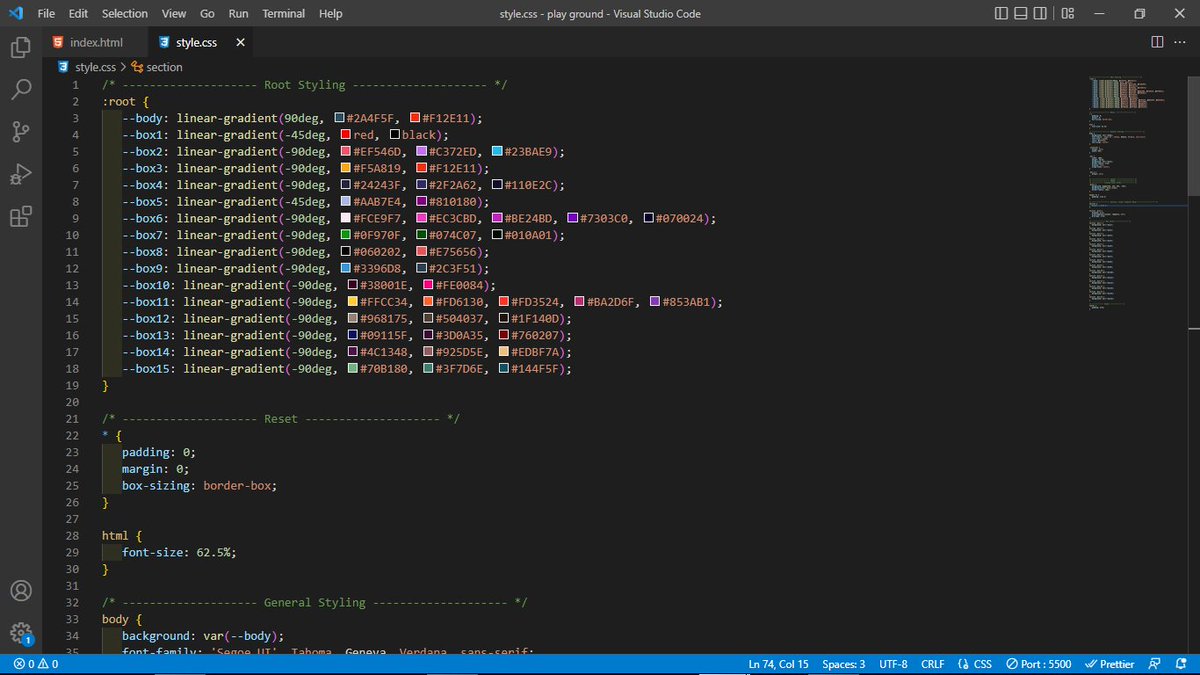
Task: Open color picker for #F5A819 swatch
Action: (x=346, y=168)
